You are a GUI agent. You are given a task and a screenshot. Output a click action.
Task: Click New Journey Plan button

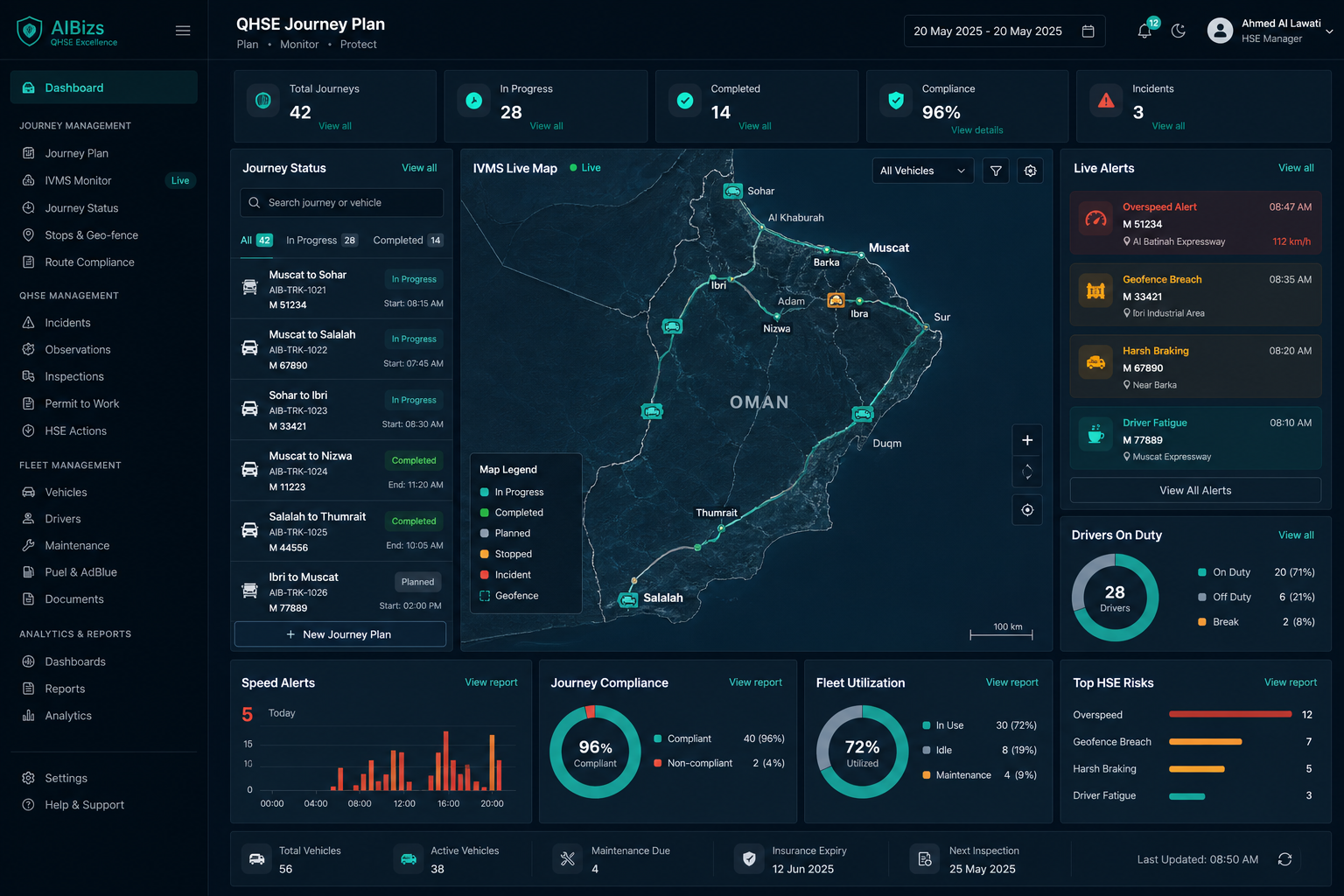[340, 634]
